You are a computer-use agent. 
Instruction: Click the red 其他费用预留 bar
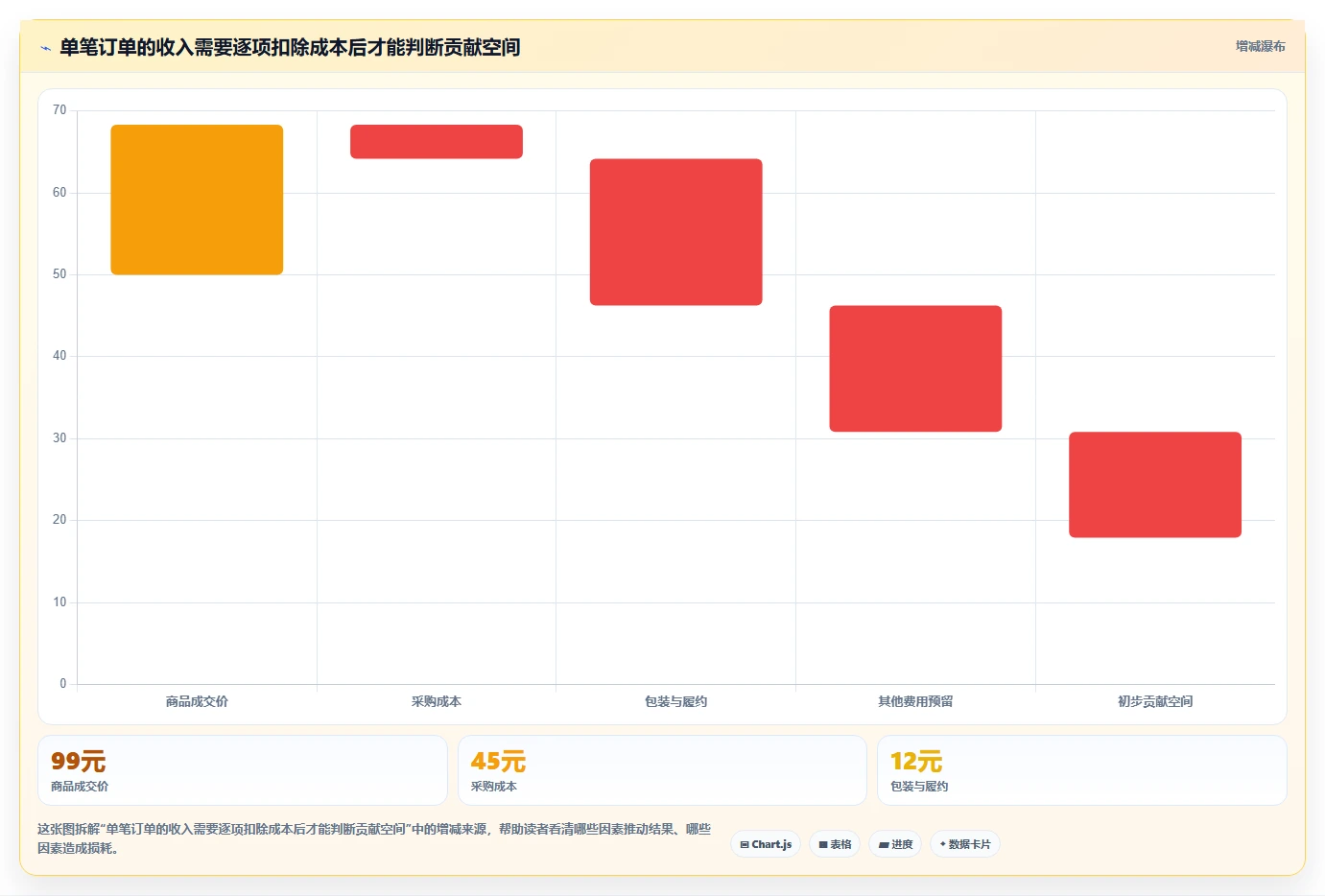pos(915,368)
